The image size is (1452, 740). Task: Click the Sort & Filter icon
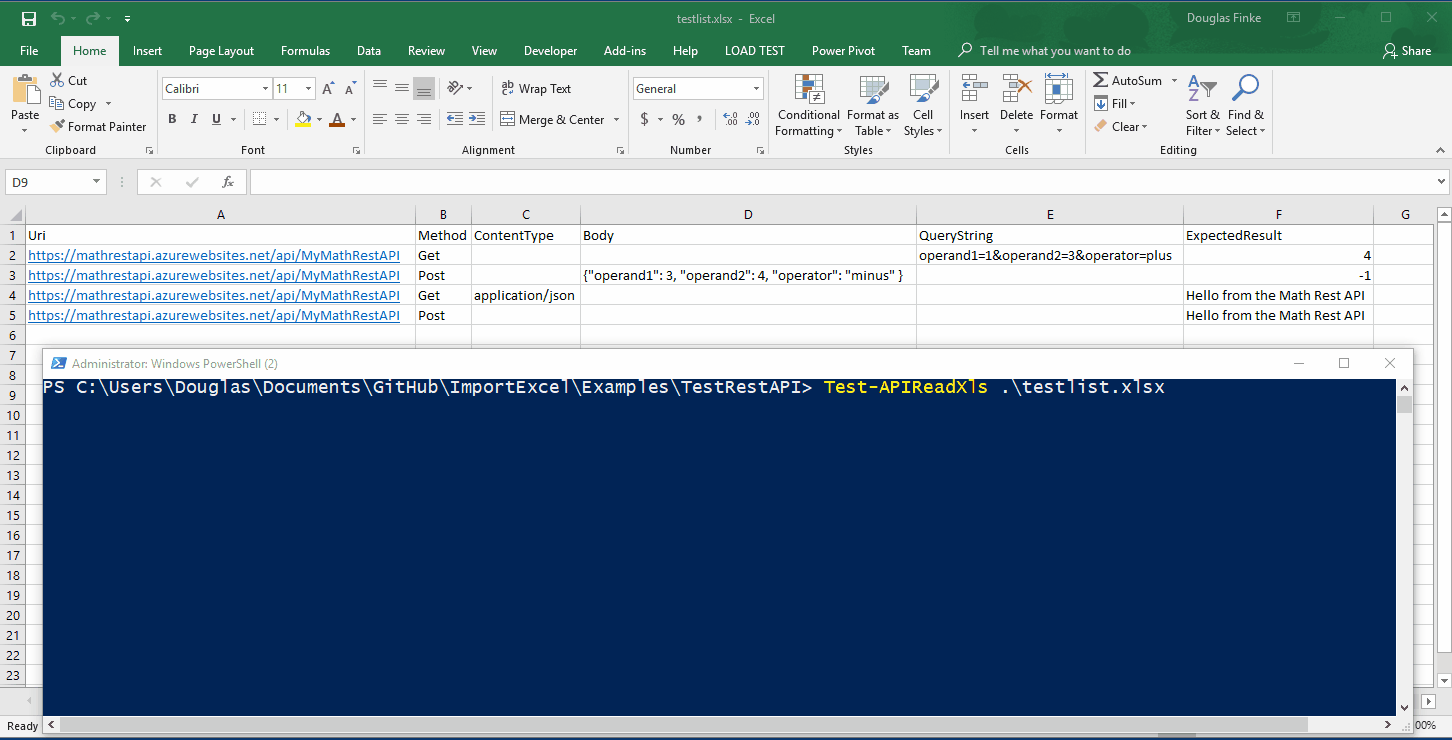pos(1202,106)
